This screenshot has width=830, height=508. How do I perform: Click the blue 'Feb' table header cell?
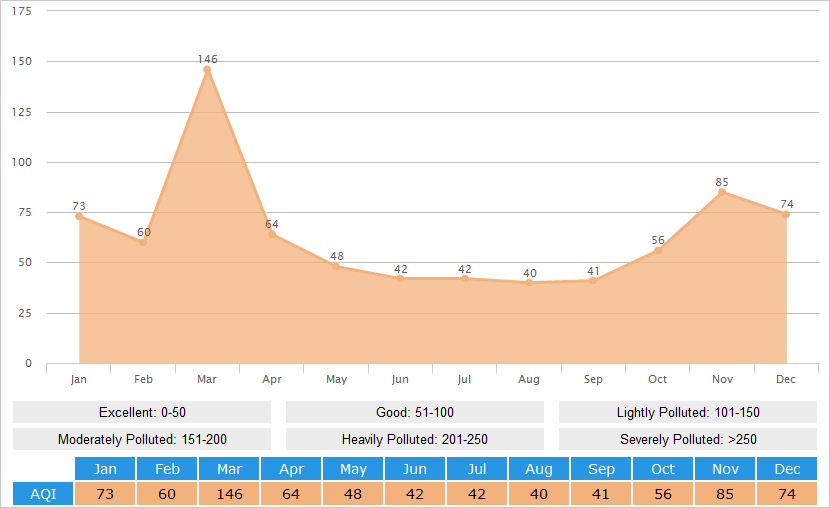point(167,469)
